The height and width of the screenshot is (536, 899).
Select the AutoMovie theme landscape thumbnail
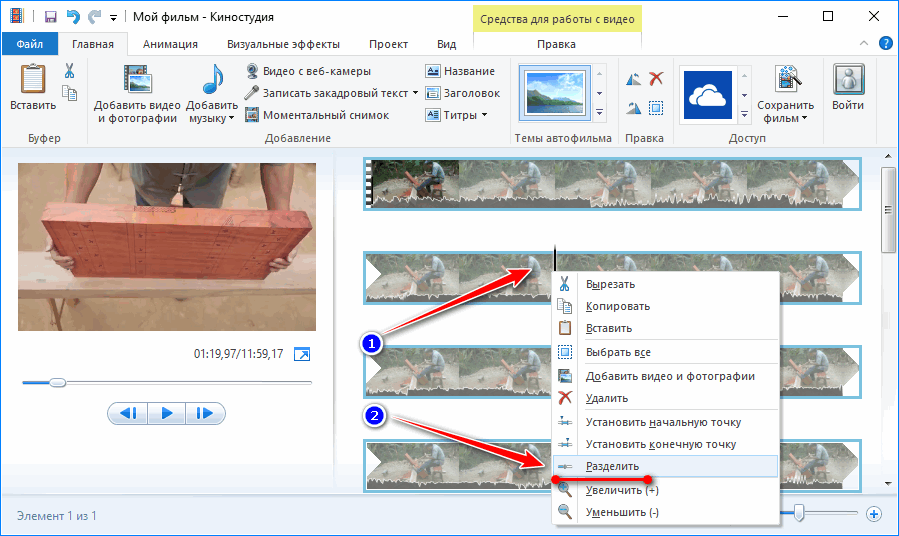click(554, 93)
